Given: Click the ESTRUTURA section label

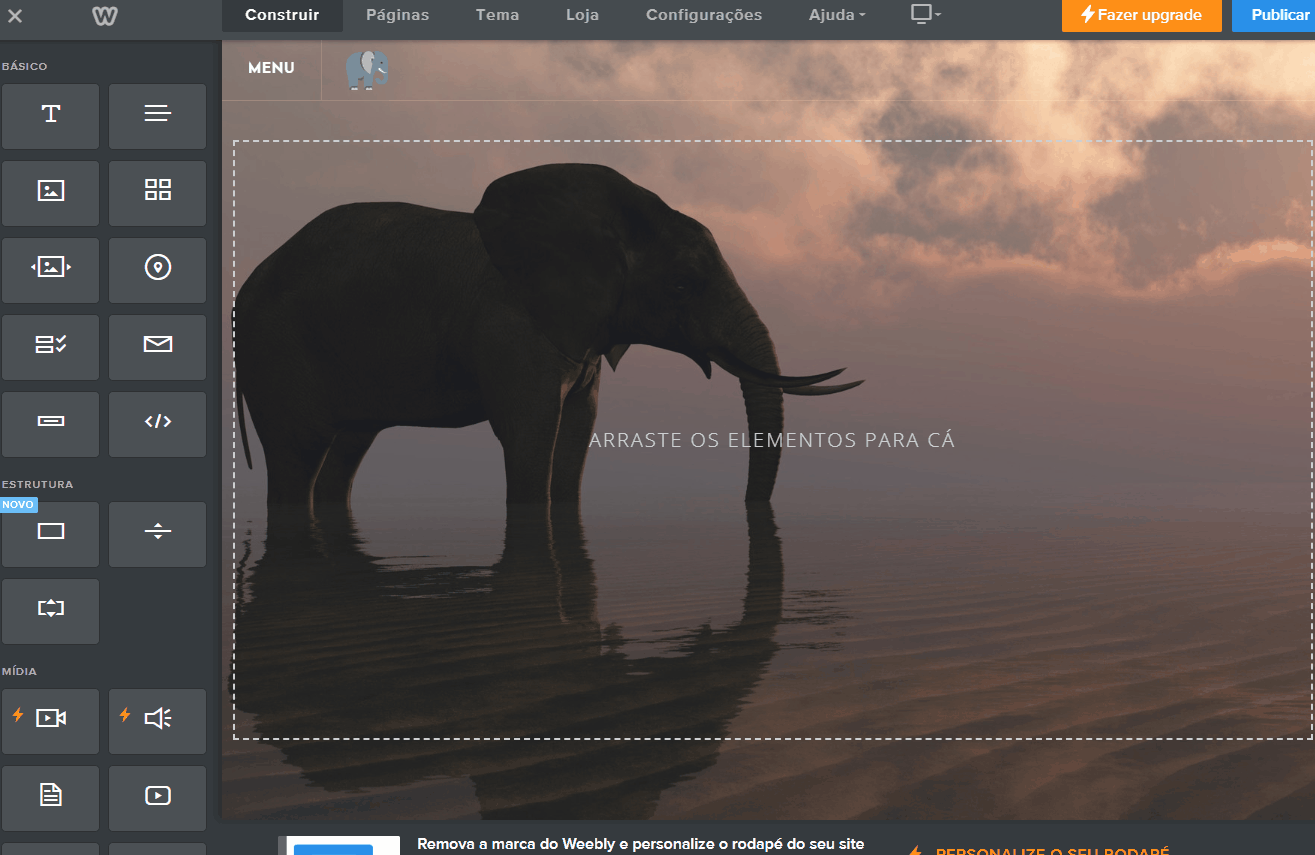Looking at the screenshot, I should tap(38, 485).
